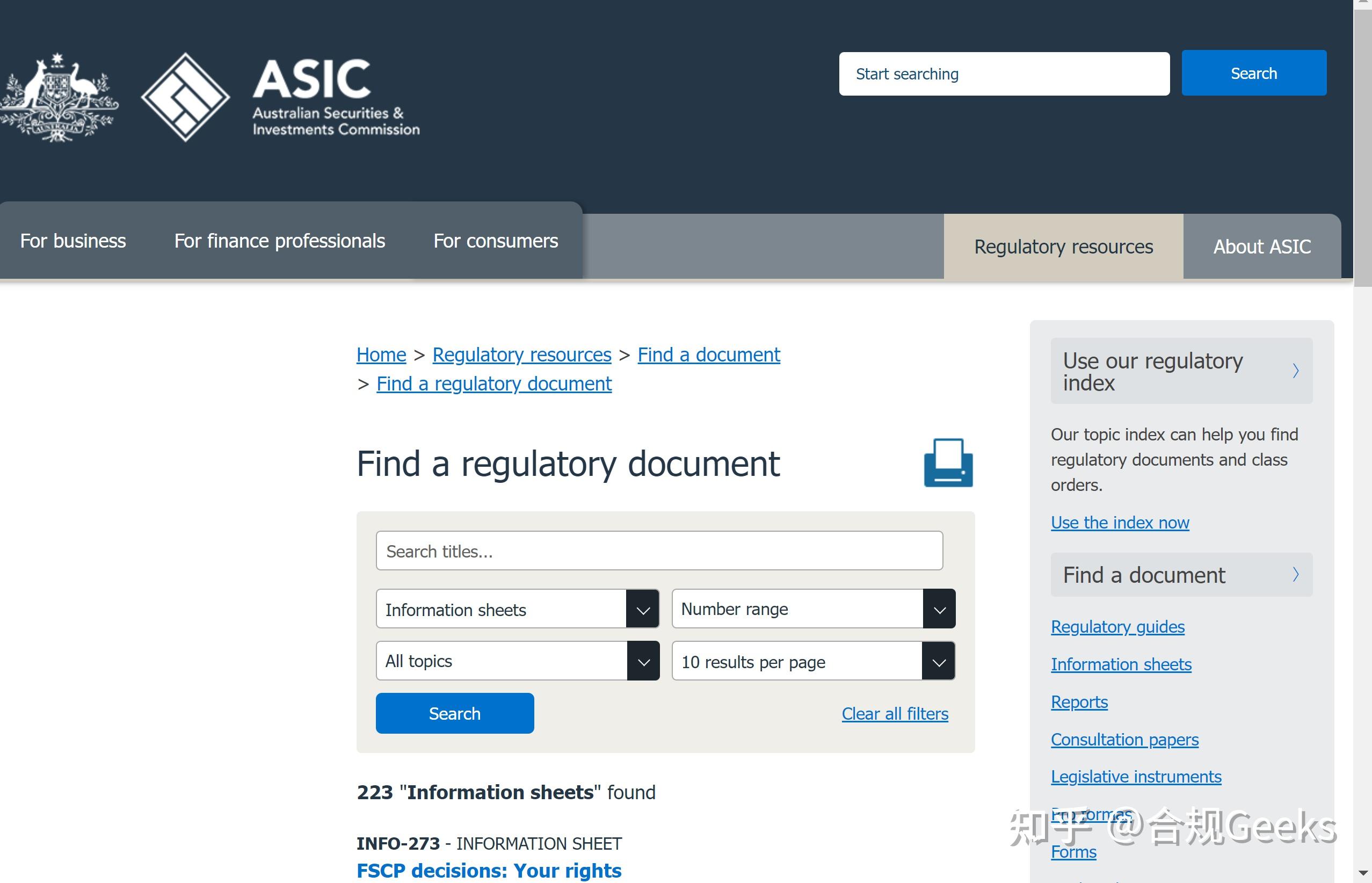The image size is (1372, 883).
Task: Open FSCP decisions: Your rights result
Action: tap(488, 871)
